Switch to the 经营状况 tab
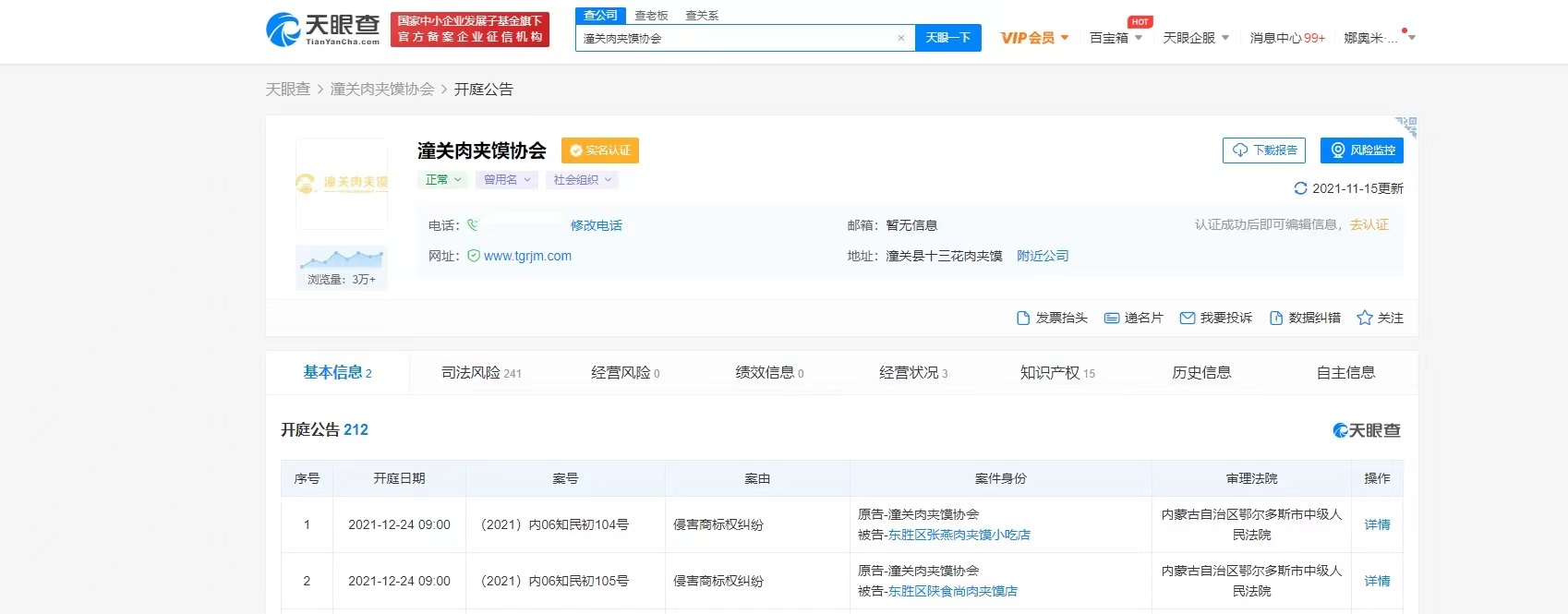Image resolution: width=1568 pixels, height=614 pixels. point(914,372)
